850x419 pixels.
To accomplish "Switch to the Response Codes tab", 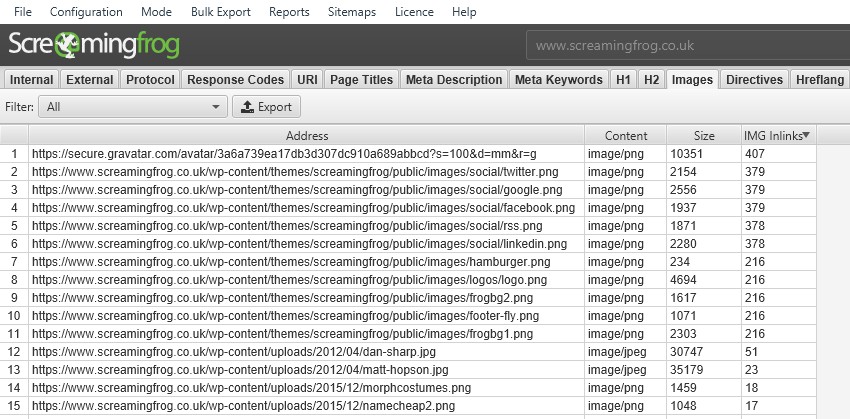I will tap(235, 80).
